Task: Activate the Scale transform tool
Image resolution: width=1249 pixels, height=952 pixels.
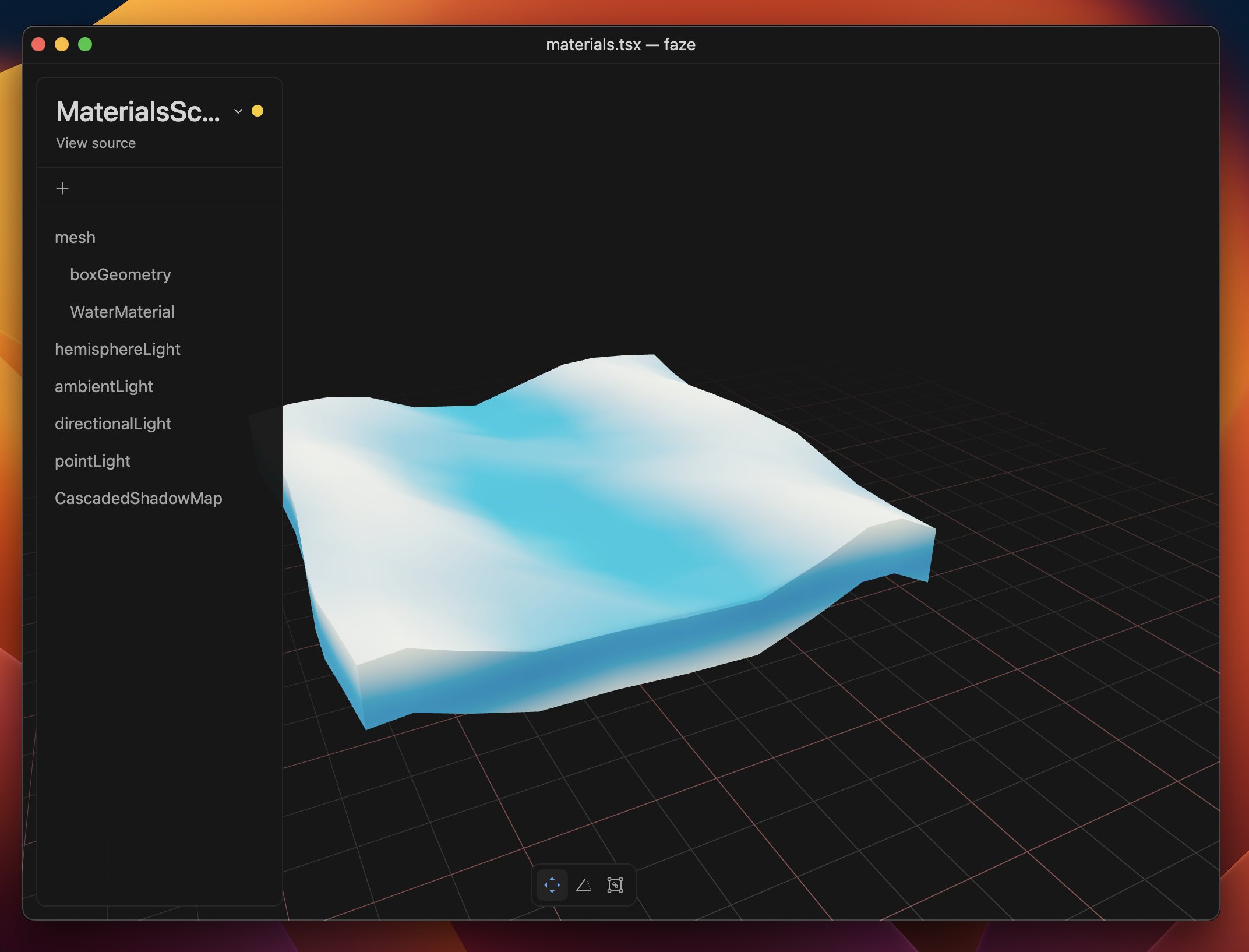Action: tap(616, 885)
